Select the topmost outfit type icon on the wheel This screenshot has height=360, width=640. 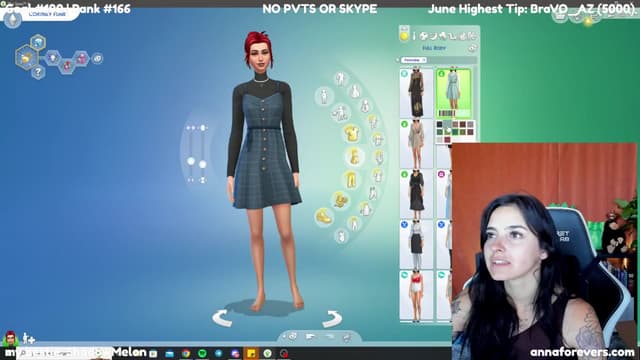coord(340,79)
